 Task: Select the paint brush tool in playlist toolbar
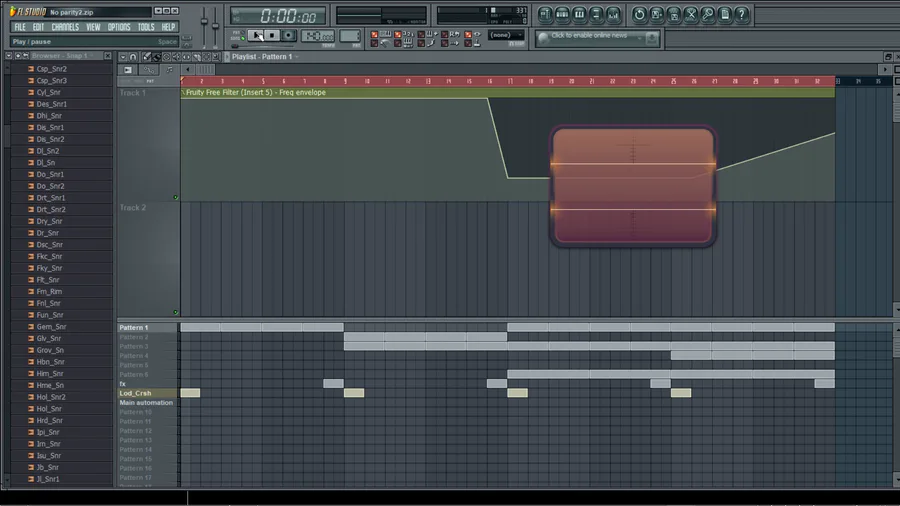[x=157, y=57]
